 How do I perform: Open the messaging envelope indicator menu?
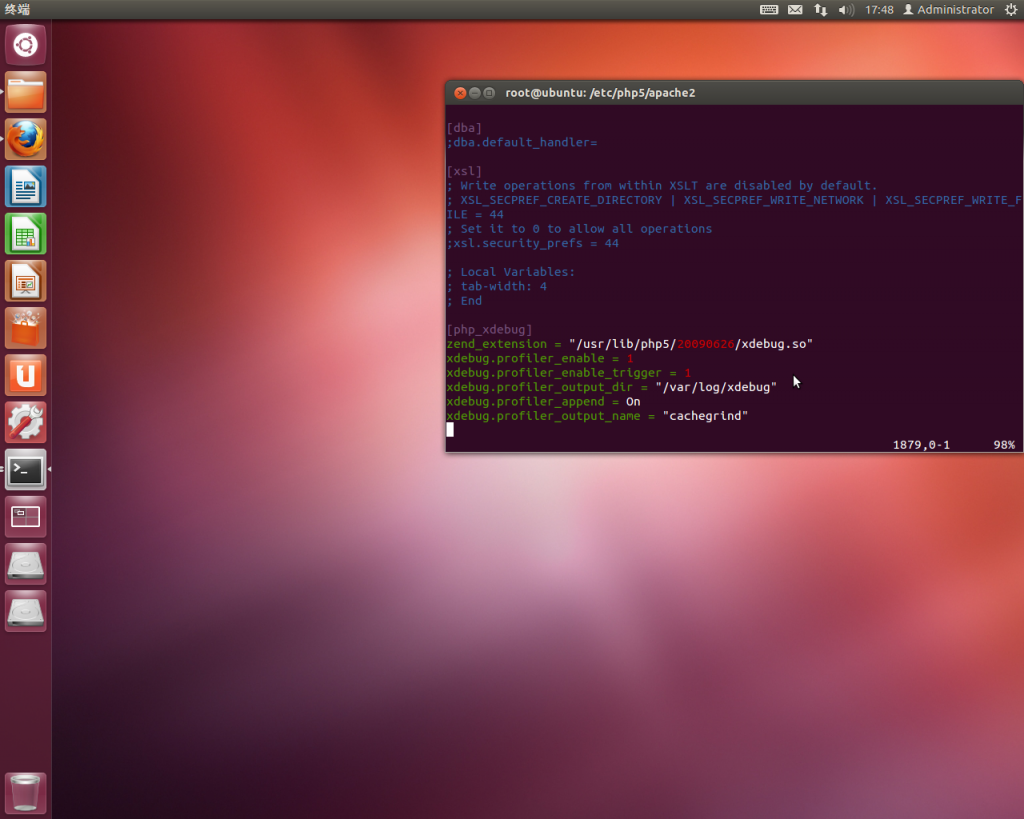[x=795, y=10]
